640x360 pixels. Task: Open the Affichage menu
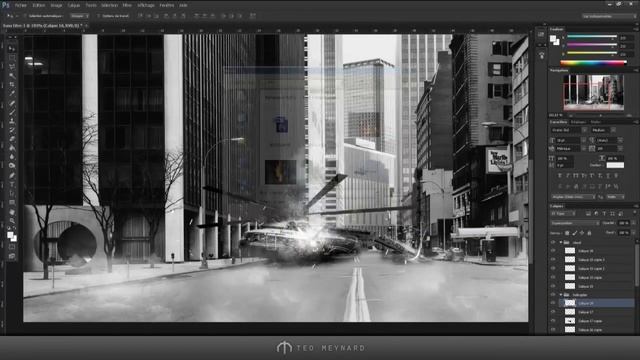(x=146, y=5)
